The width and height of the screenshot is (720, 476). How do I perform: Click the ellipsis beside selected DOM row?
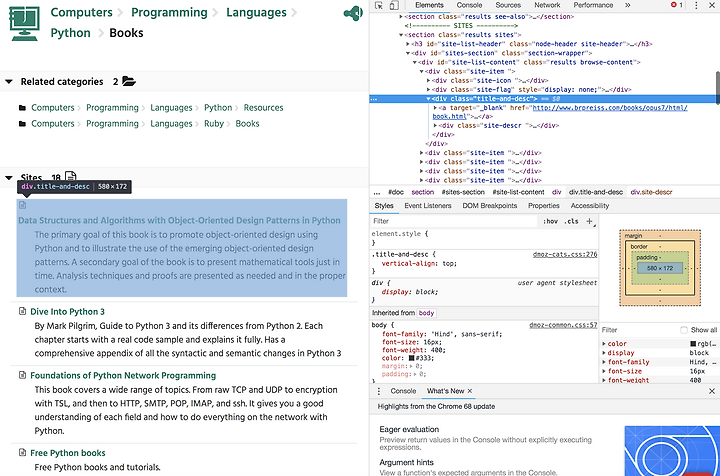click(374, 99)
